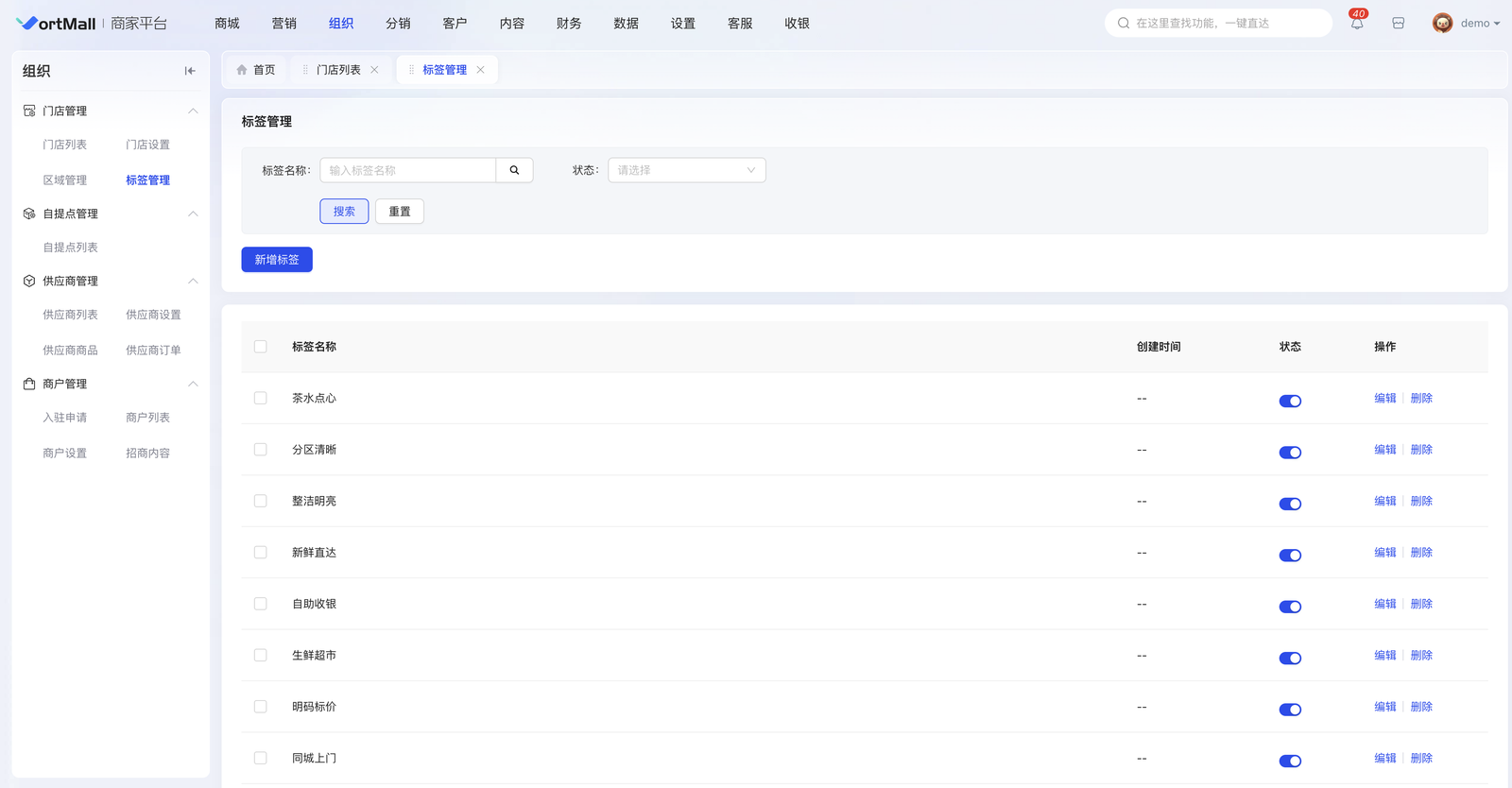
Task: Collapse the 门店管理 section
Action: tap(193, 111)
